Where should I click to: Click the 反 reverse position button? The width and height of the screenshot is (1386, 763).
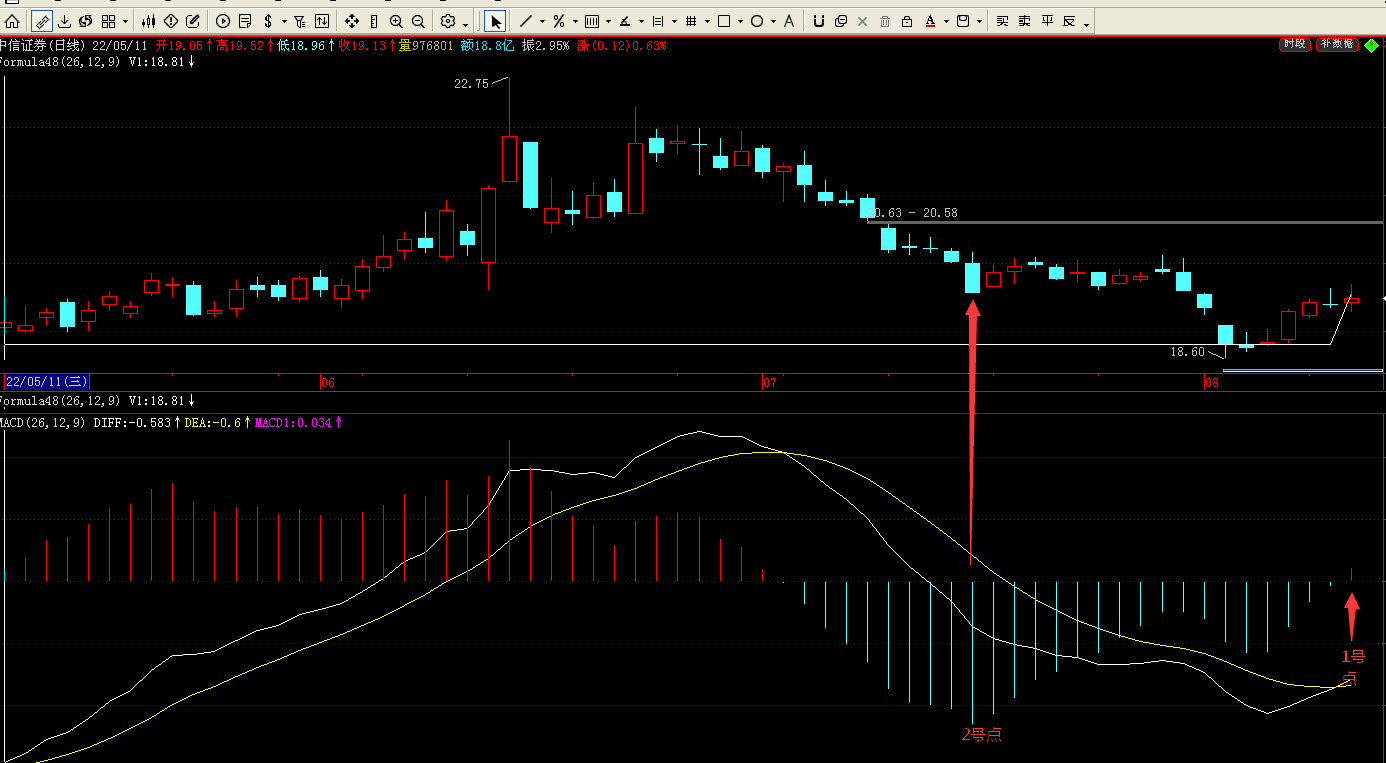pyautogui.click(x=1069, y=21)
